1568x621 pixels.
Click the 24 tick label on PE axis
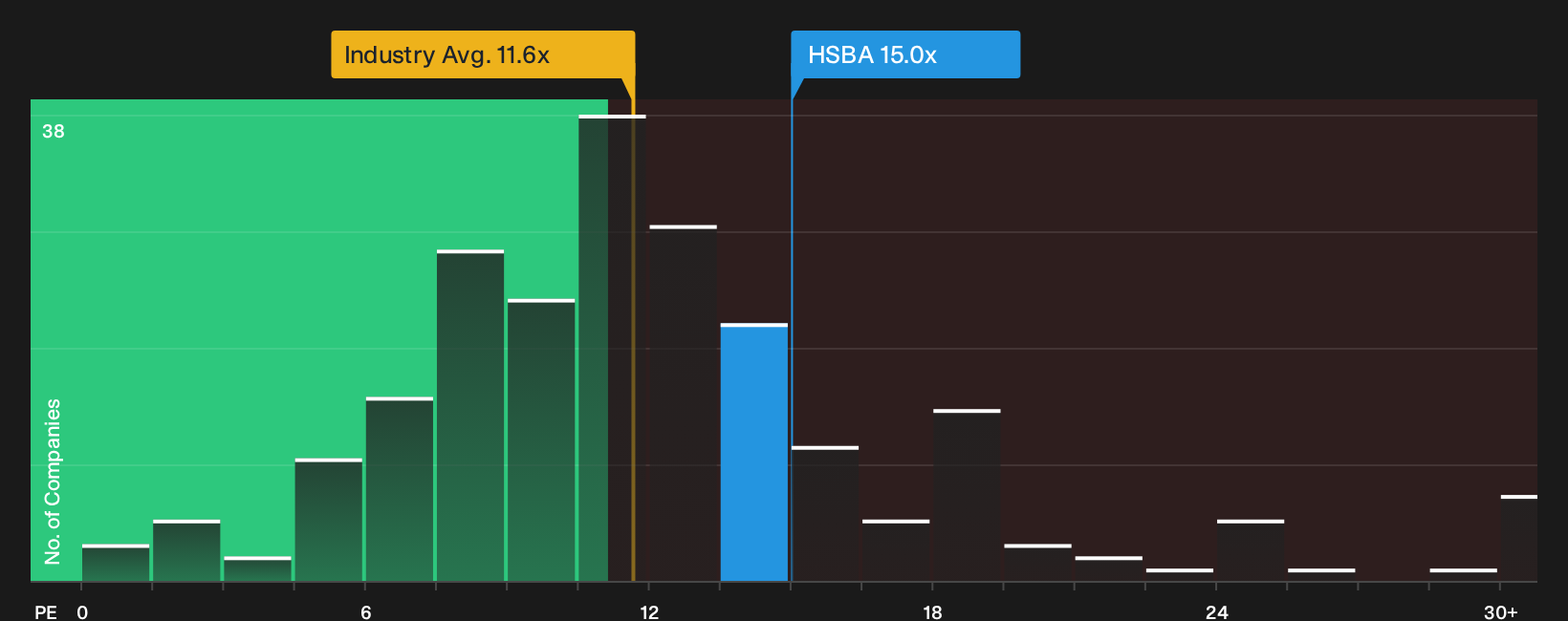(1216, 611)
